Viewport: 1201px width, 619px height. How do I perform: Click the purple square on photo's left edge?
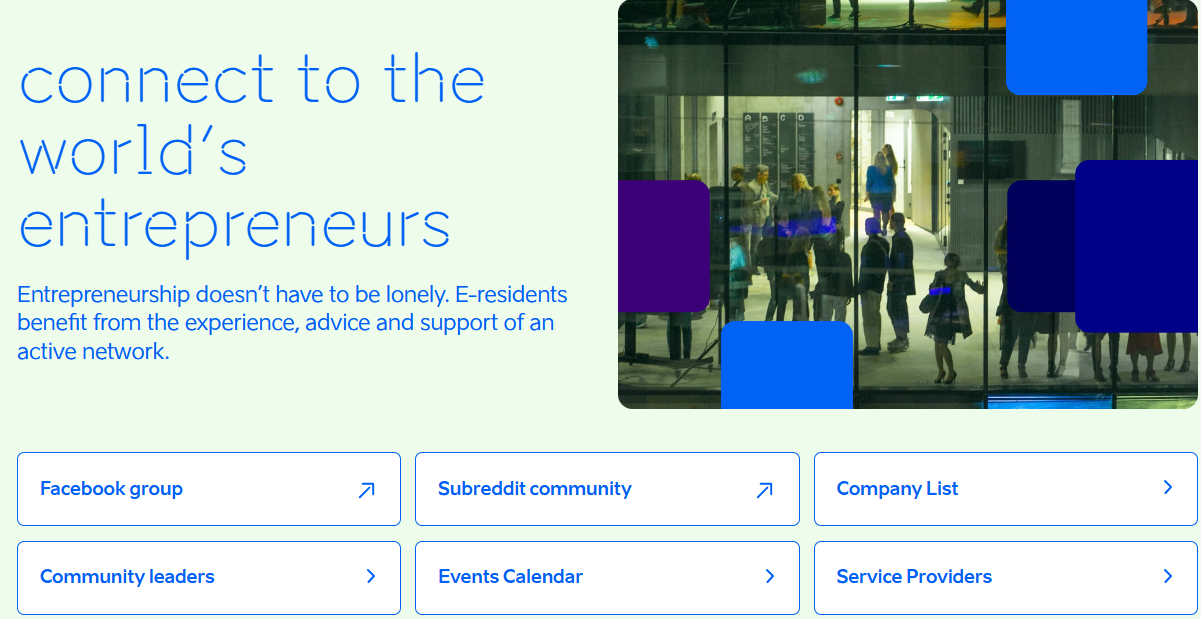click(664, 246)
